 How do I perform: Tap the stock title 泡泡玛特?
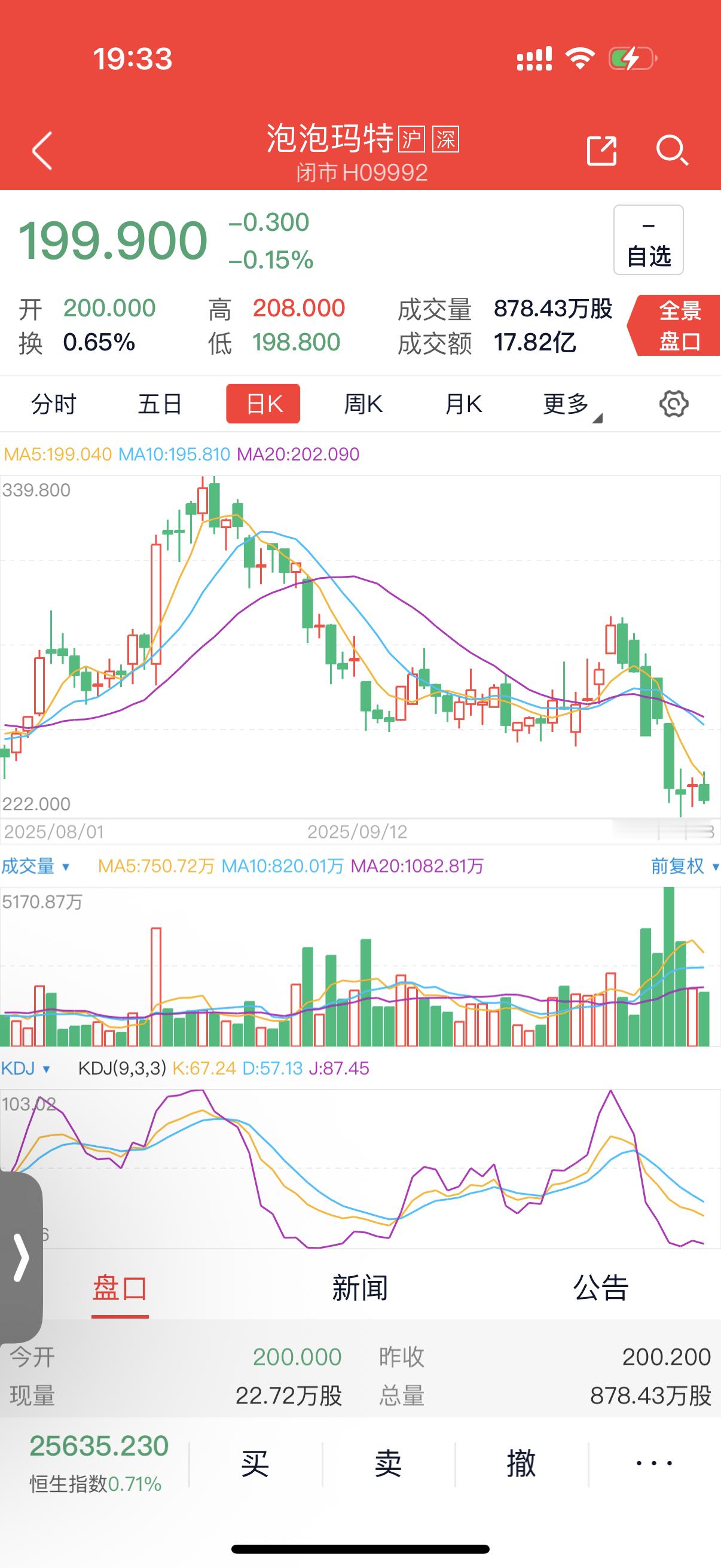(331, 139)
